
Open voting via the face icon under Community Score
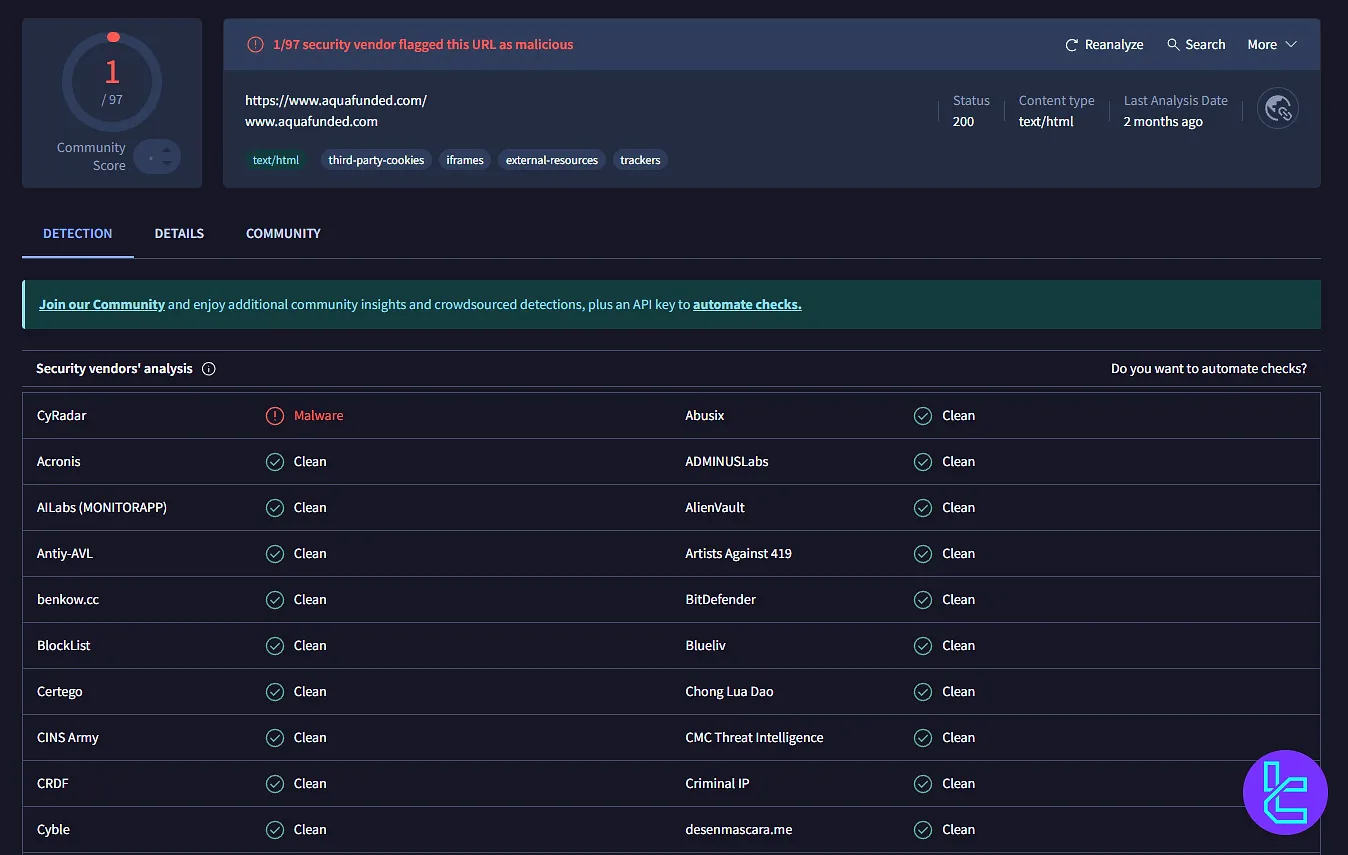[158, 157]
